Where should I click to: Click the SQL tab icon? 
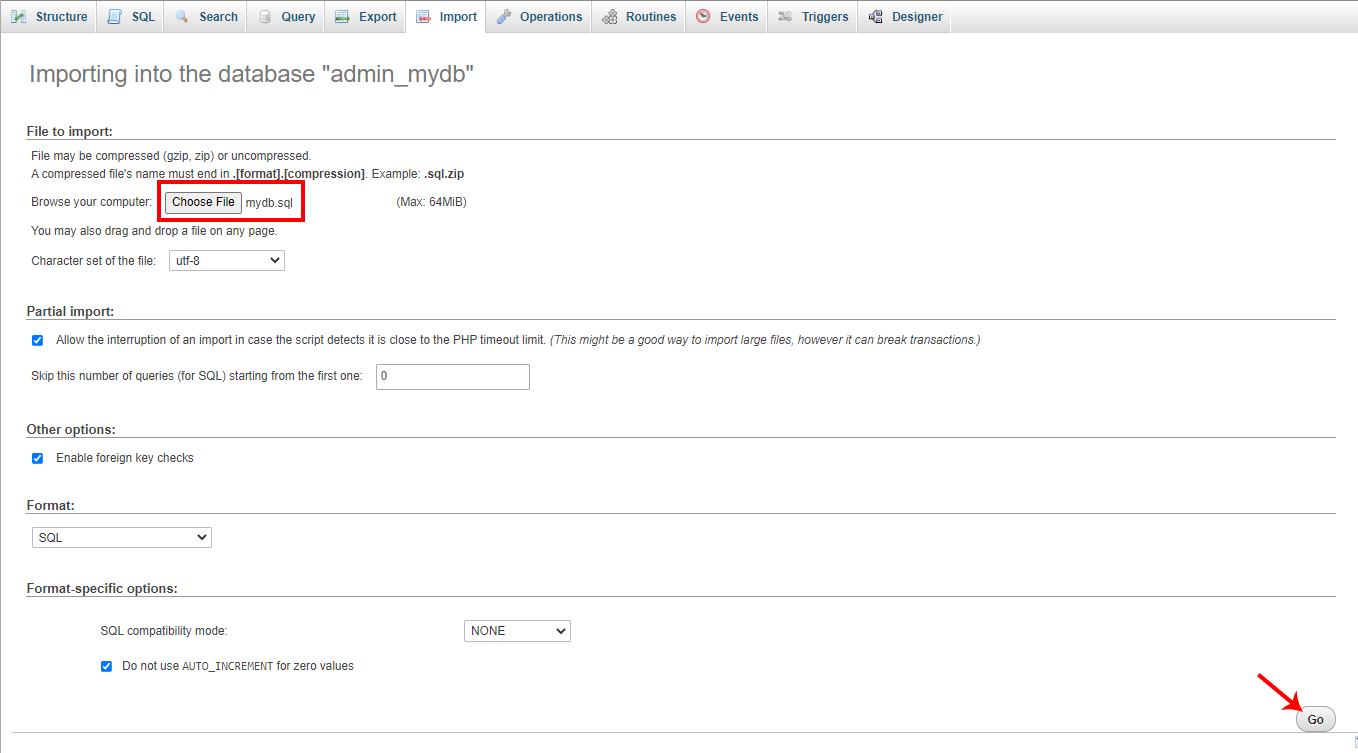click(x=115, y=17)
